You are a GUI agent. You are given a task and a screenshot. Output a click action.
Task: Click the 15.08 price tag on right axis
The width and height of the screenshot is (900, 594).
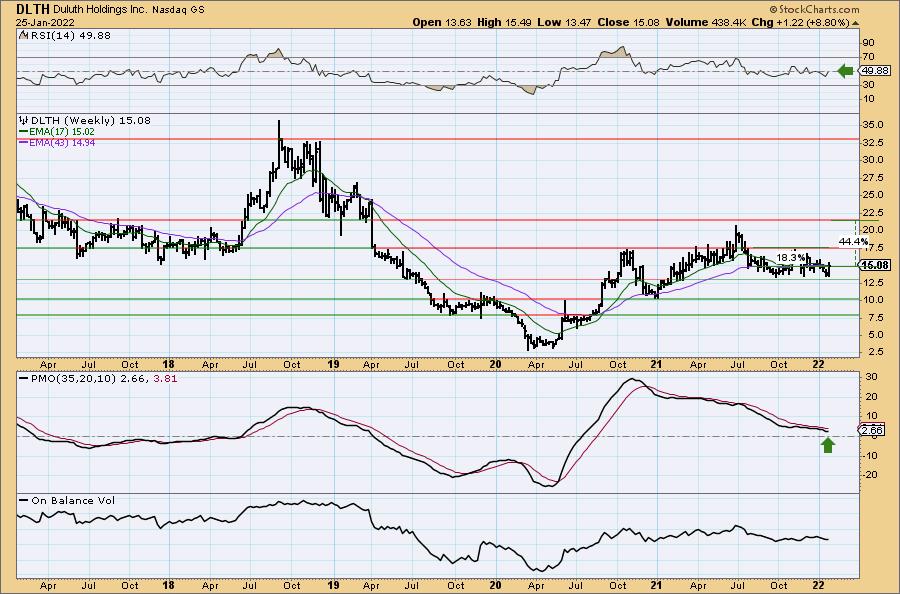click(875, 265)
